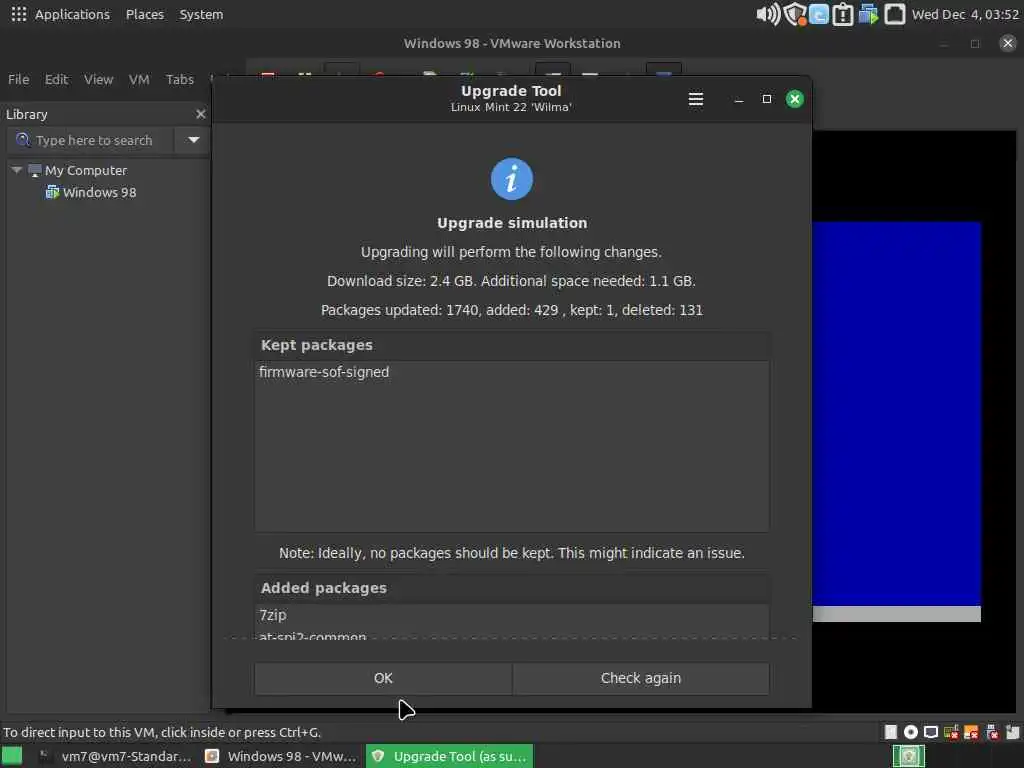Open the VMware File menu
This screenshot has width=1024, height=768.
(x=18, y=79)
